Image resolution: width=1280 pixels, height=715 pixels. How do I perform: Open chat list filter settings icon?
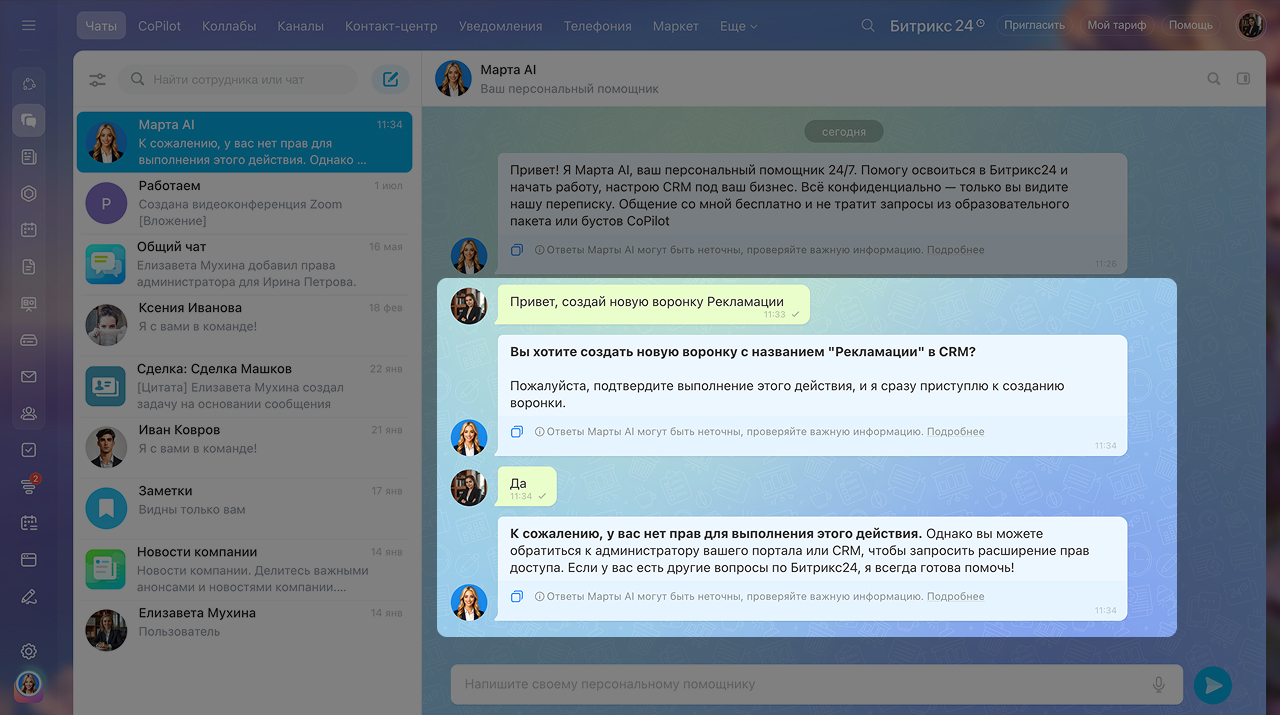[x=97, y=80]
